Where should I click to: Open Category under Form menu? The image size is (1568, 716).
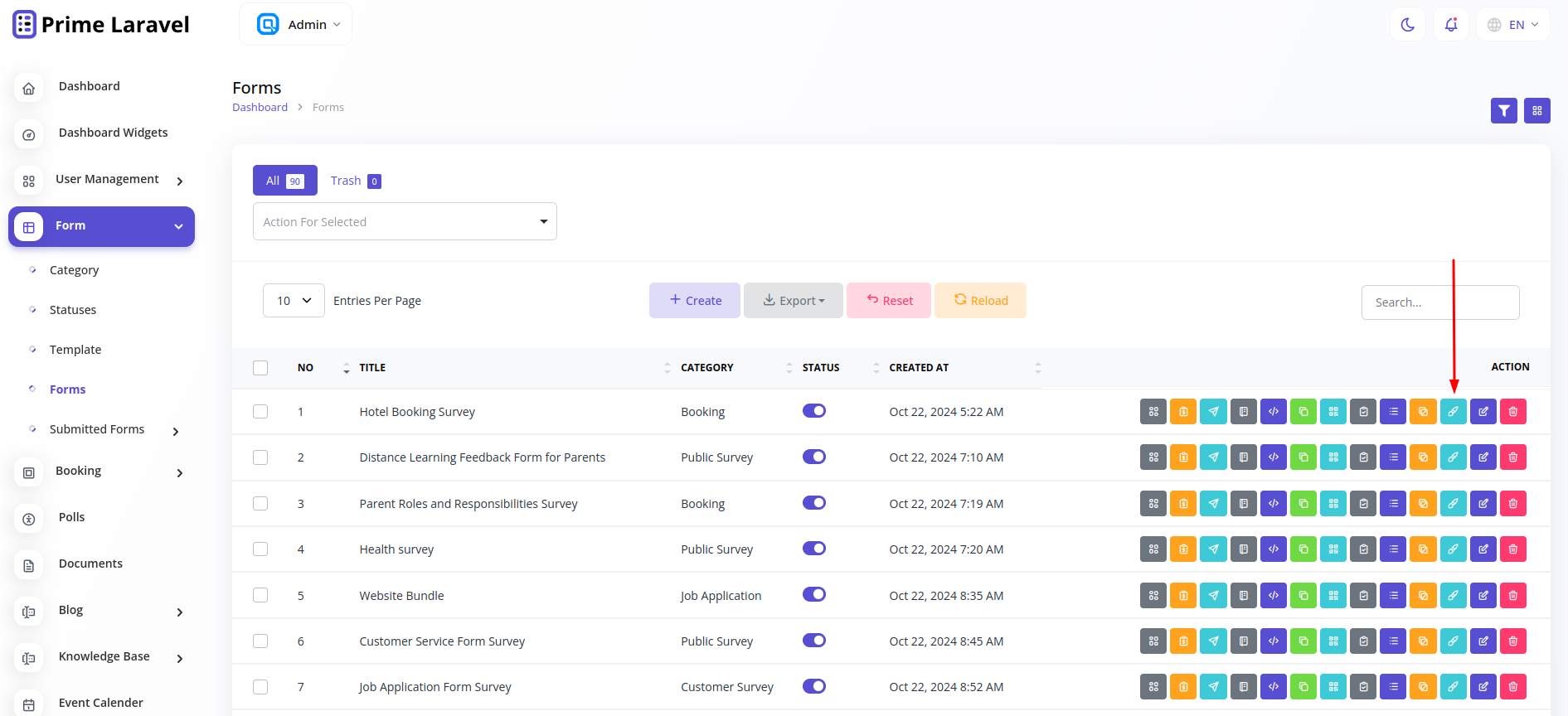[x=74, y=270]
